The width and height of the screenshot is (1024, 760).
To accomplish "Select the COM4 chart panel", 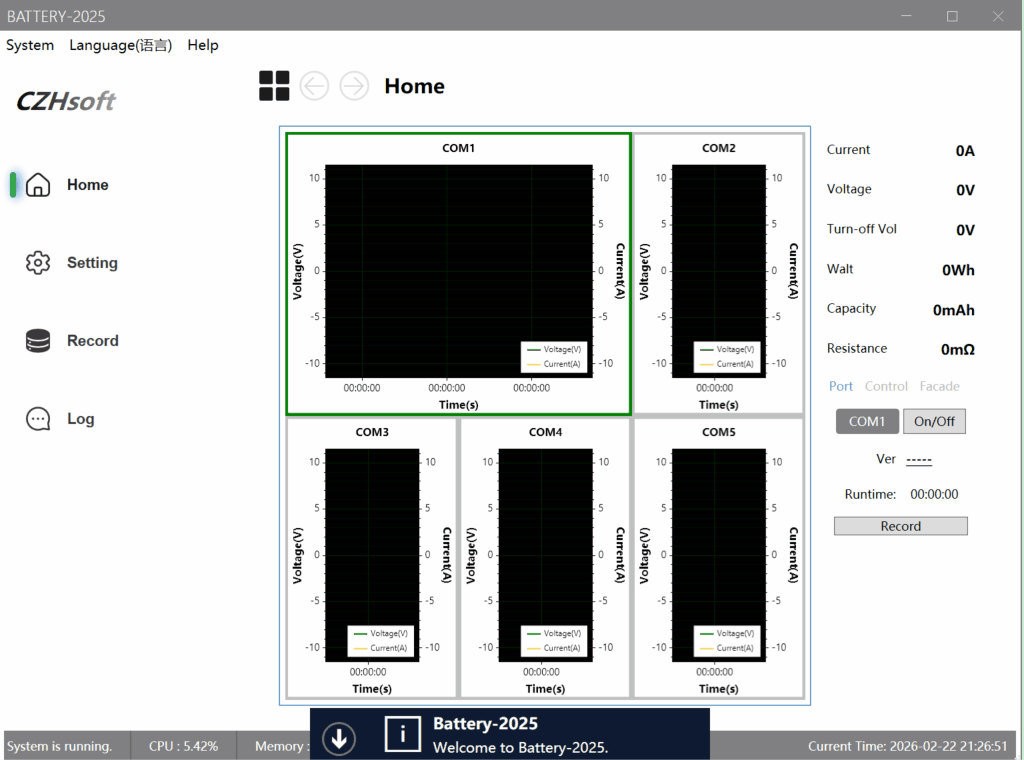I will [545, 558].
